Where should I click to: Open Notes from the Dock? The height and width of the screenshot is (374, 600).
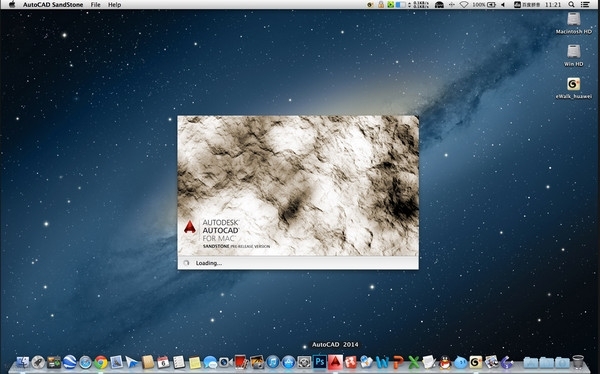coord(195,362)
